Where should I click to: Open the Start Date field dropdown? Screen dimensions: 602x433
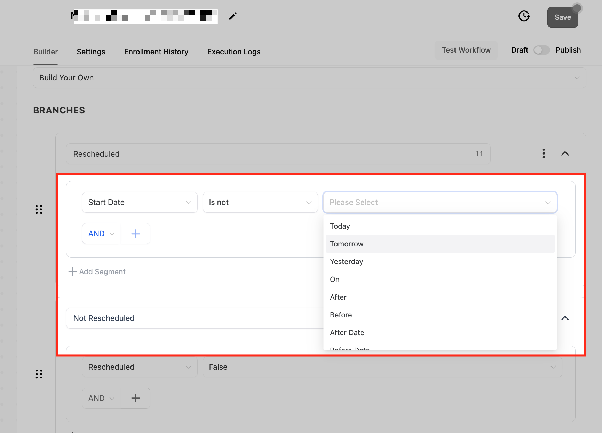139,202
